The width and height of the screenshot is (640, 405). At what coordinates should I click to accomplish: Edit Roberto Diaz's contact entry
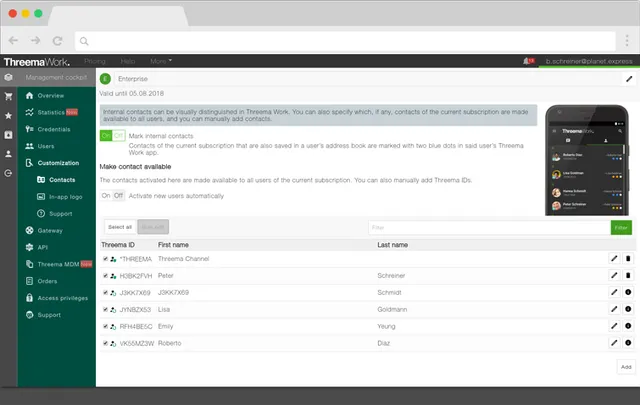click(x=614, y=343)
